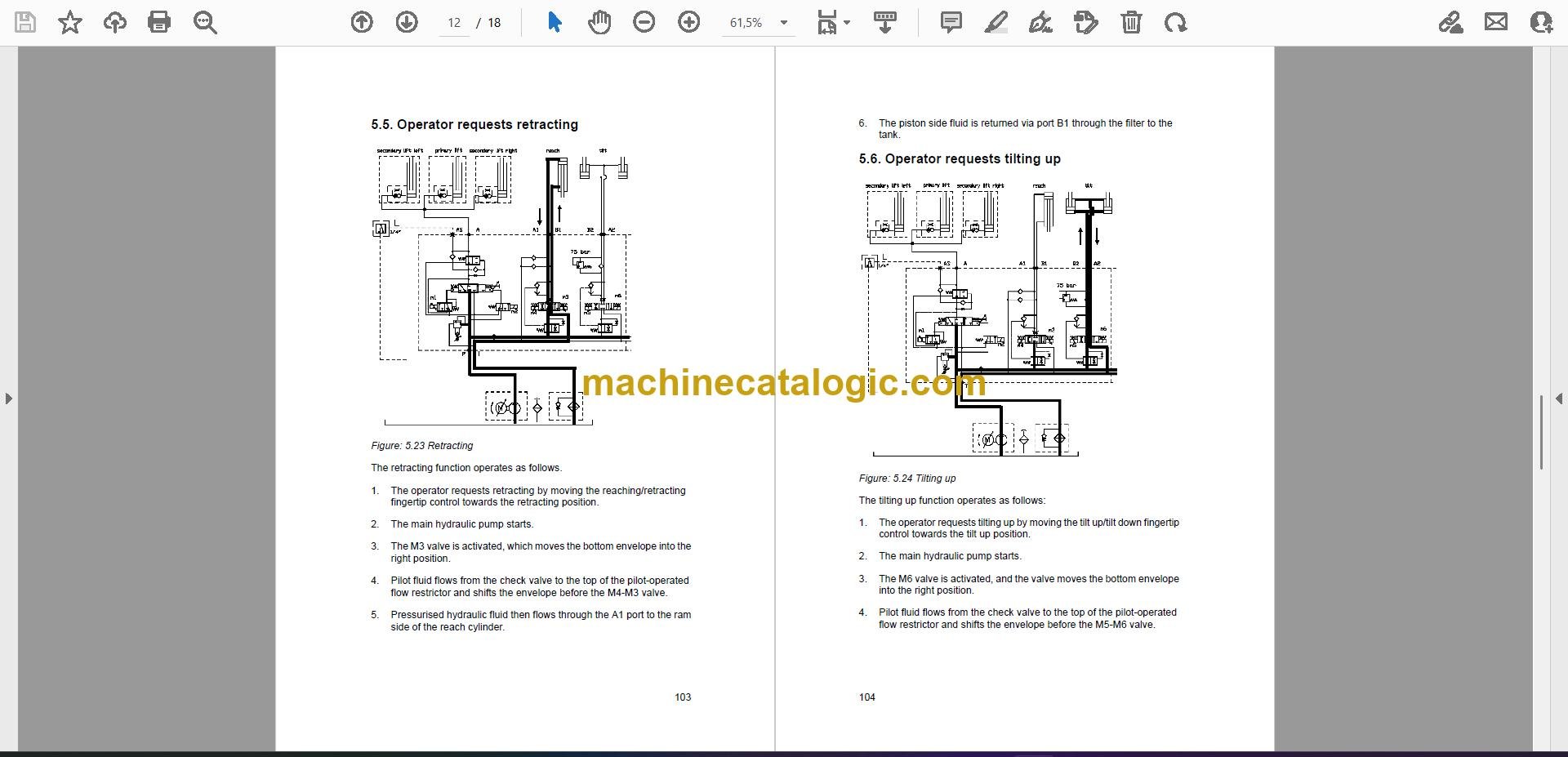The width and height of the screenshot is (1568, 757).
Task: Click the caption 'Figure: 5.24 Tilting up'
Action: (x=907, y=479)
